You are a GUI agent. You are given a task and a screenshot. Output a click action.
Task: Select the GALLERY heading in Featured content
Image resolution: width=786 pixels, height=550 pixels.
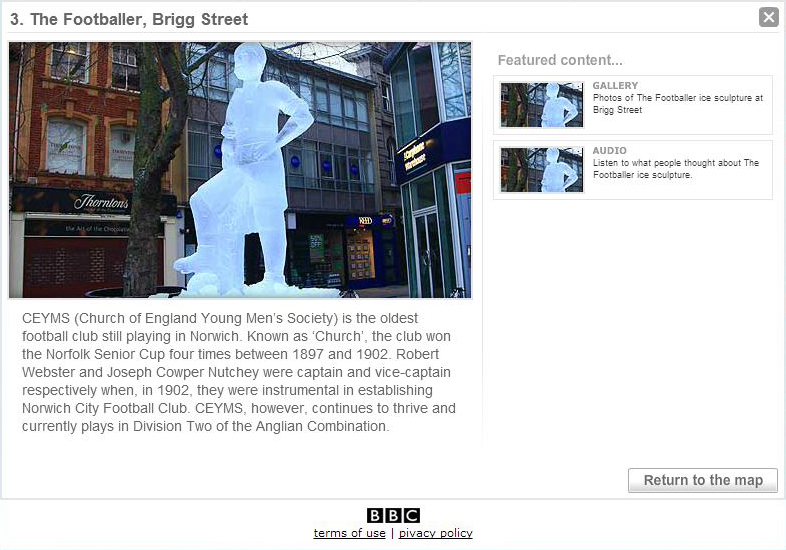[x=615, y=86]
